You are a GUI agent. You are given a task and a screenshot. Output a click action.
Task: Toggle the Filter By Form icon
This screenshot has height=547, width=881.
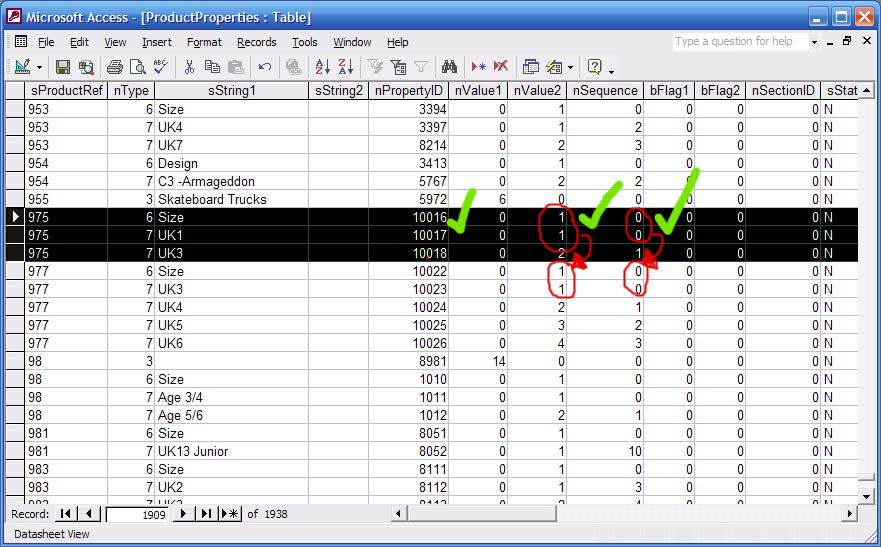398,67
